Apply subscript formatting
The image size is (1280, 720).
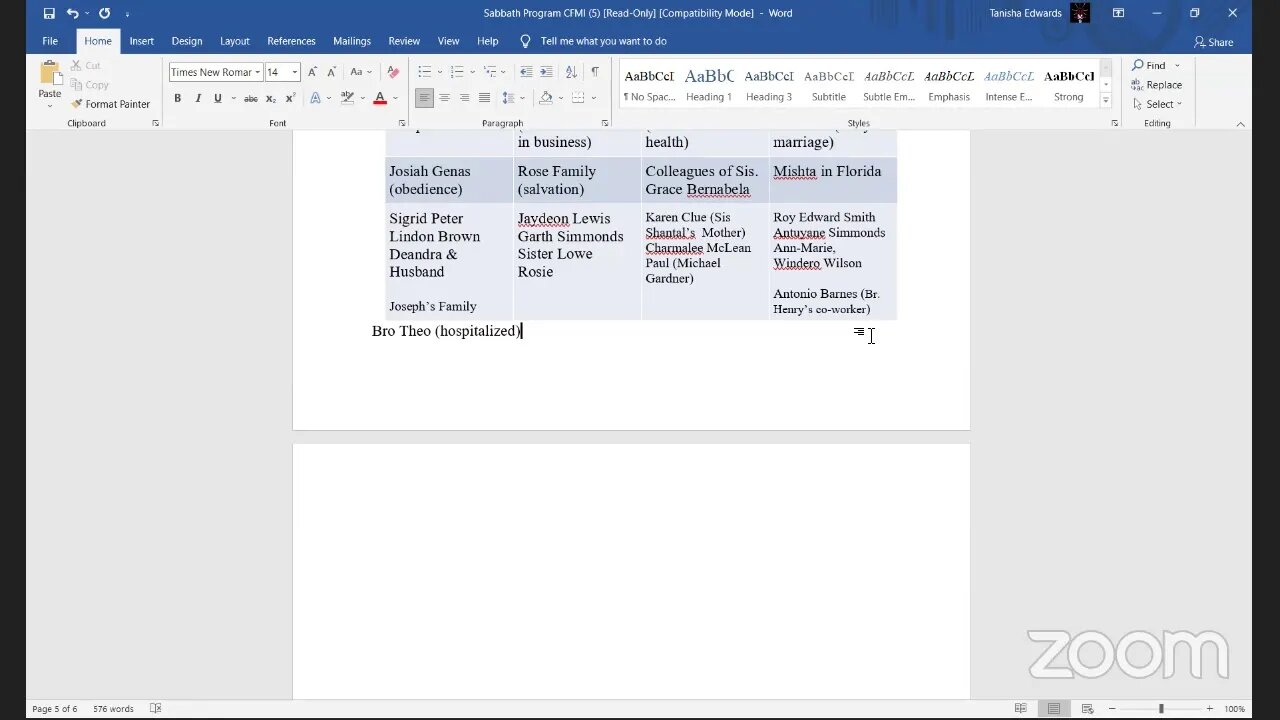(271, 98)
